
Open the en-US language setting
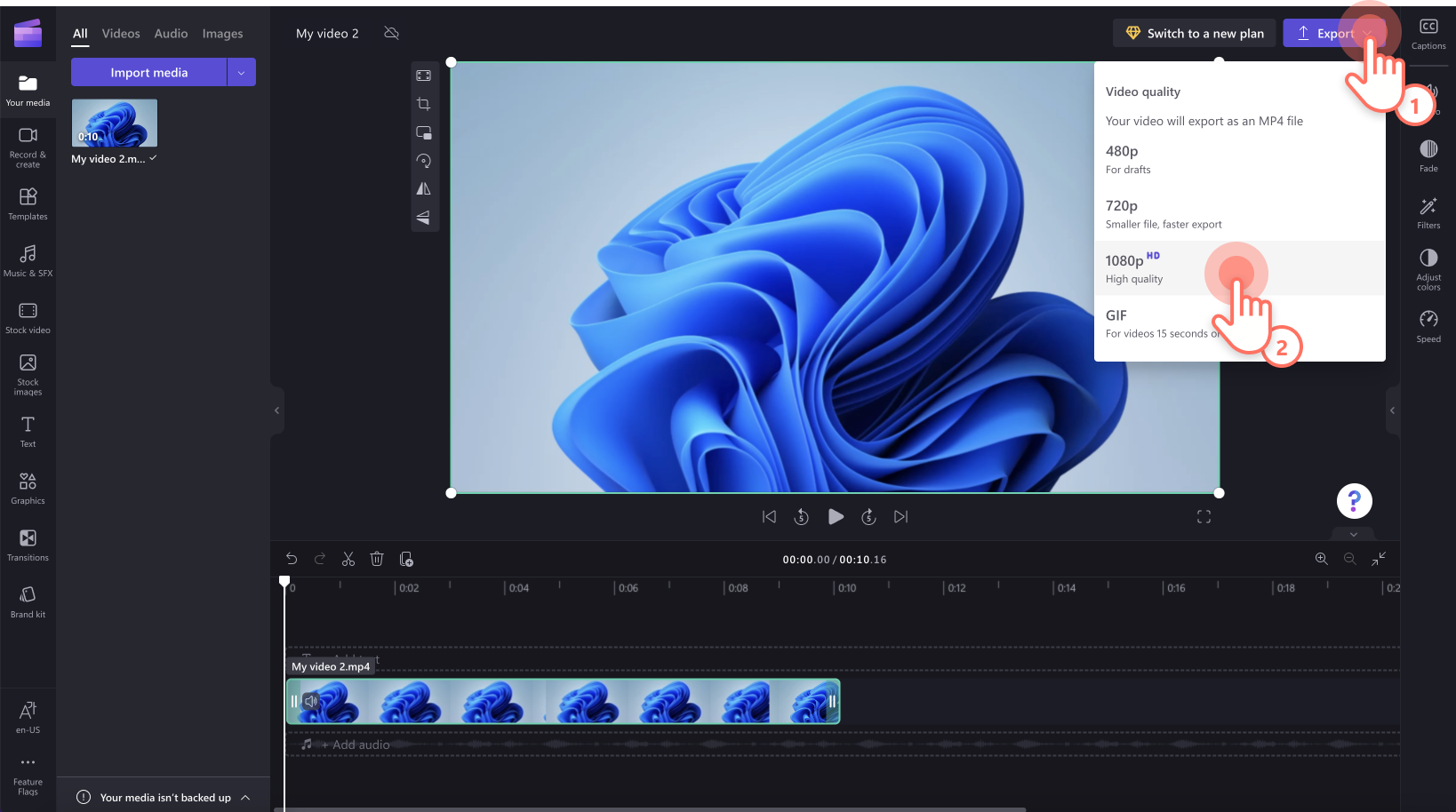point(28,717)
